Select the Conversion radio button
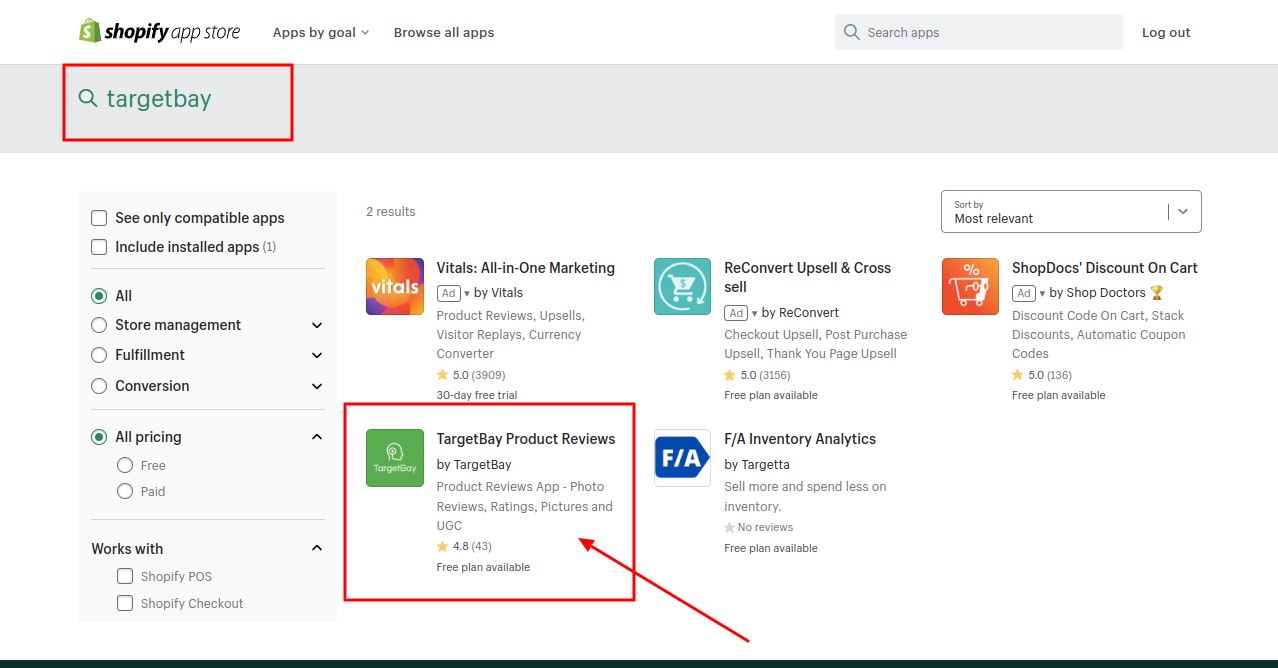 click(x=99, y=386)
